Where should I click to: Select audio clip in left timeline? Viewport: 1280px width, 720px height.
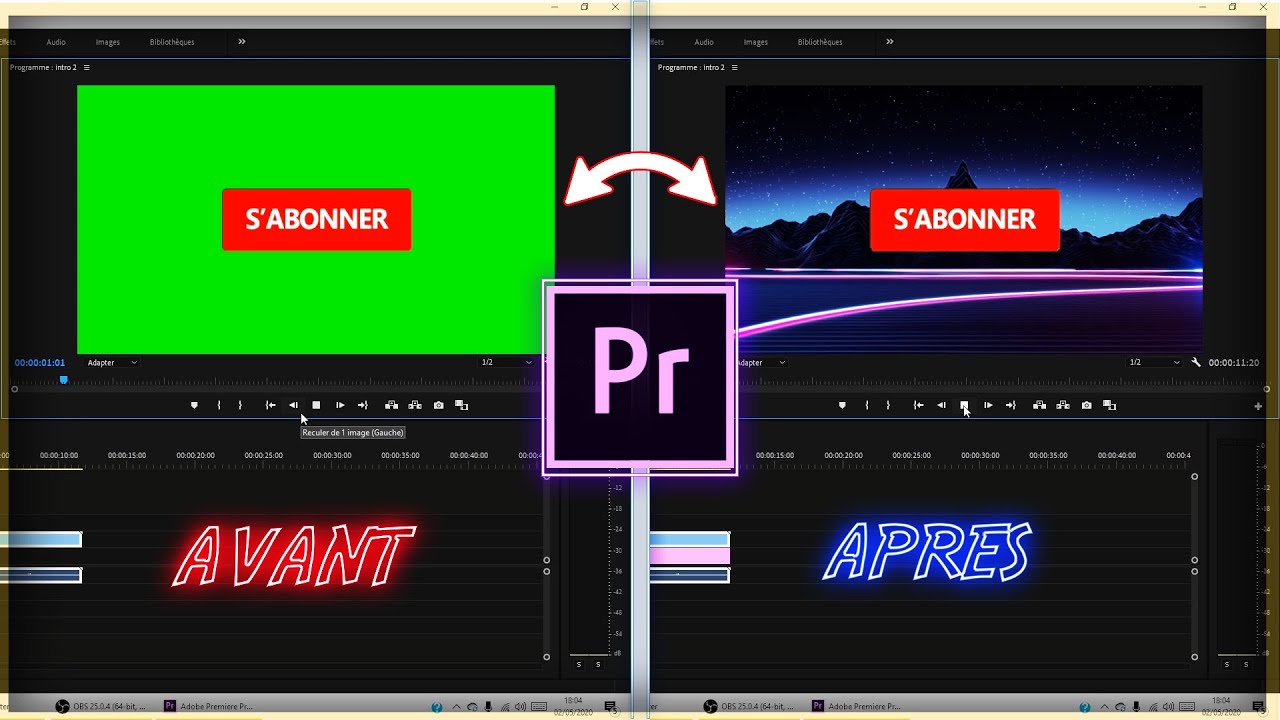tap(40, 575)
